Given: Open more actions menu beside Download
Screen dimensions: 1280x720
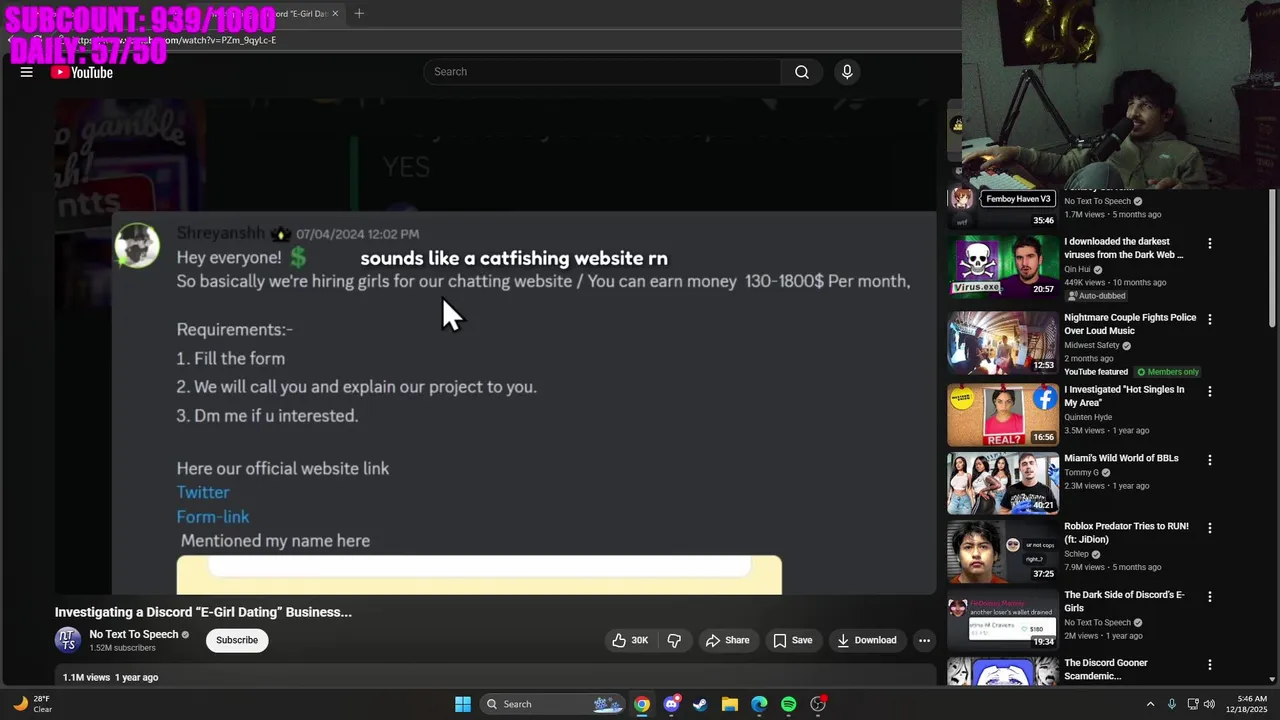Looking at the screenshot, I should click(924, 640).
